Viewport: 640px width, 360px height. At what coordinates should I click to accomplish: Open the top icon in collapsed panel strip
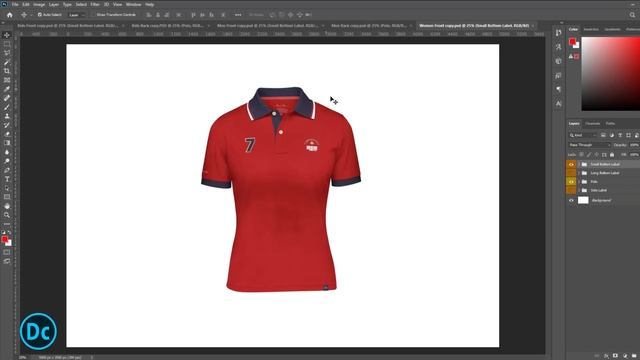pyautogui.click(x=558, y=33)
